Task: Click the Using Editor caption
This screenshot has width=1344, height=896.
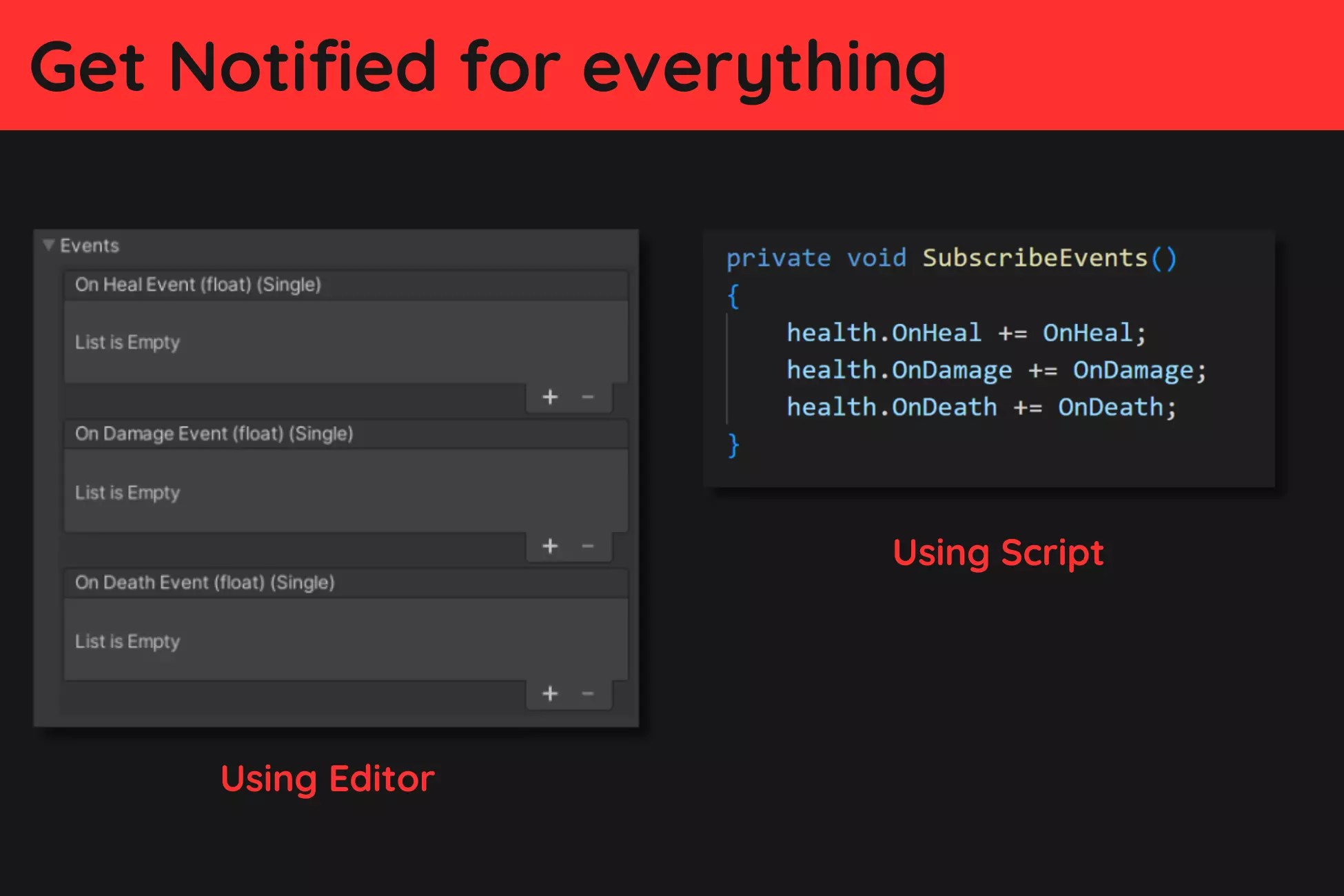Action: 327,779
